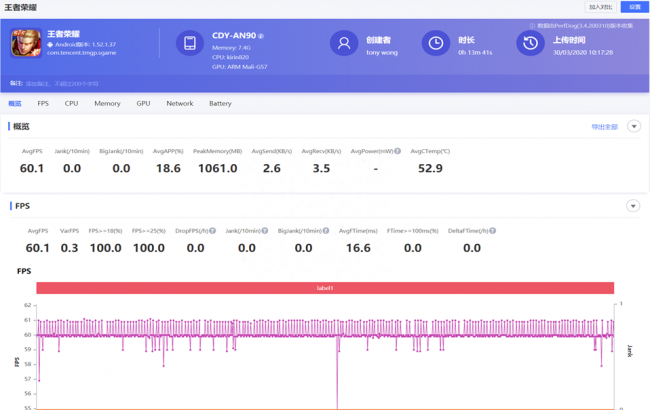Click the AvgSend value 2.6

click(272, 168)
